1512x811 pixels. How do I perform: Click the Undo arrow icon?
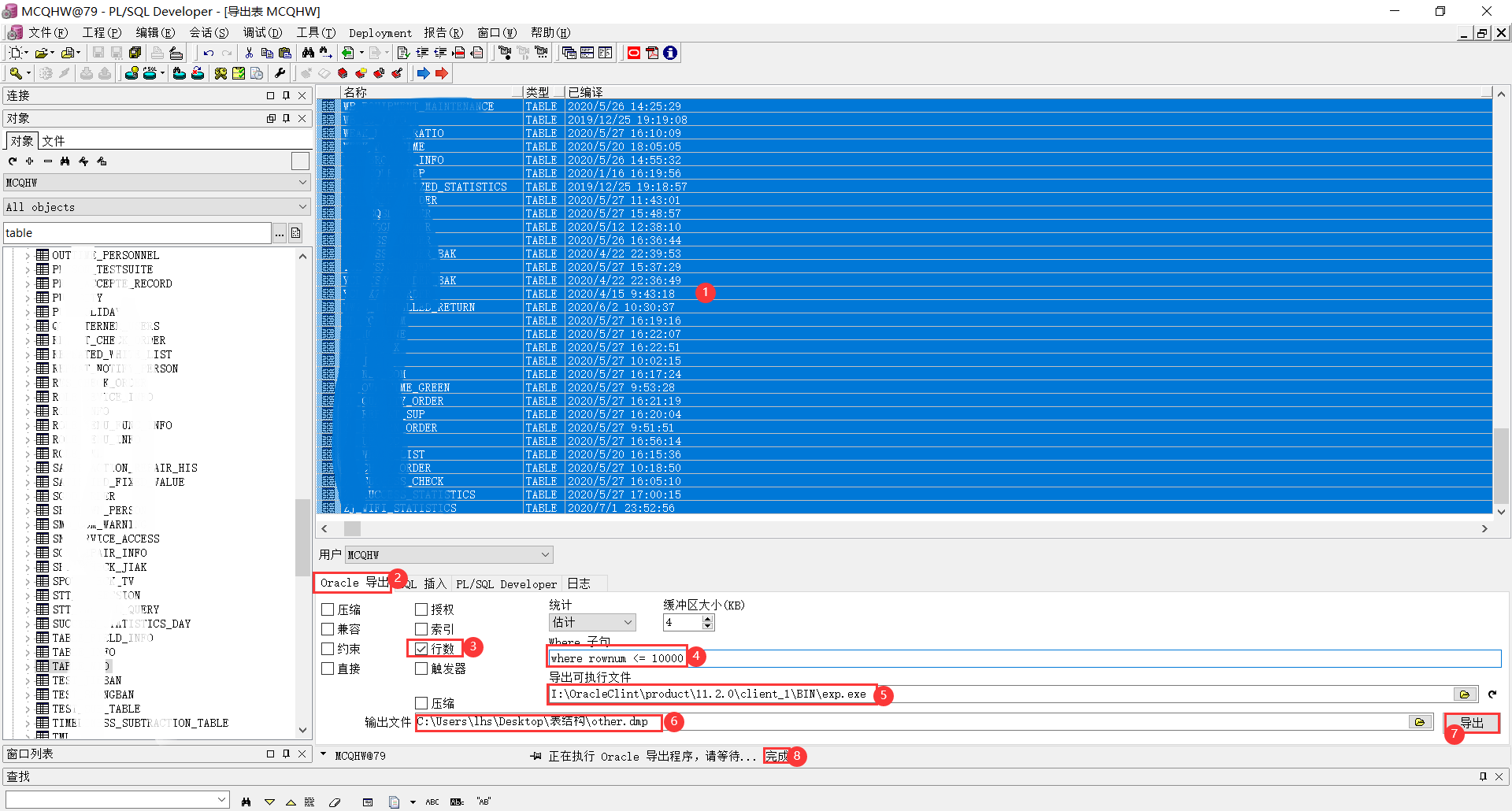coord(209,53)
